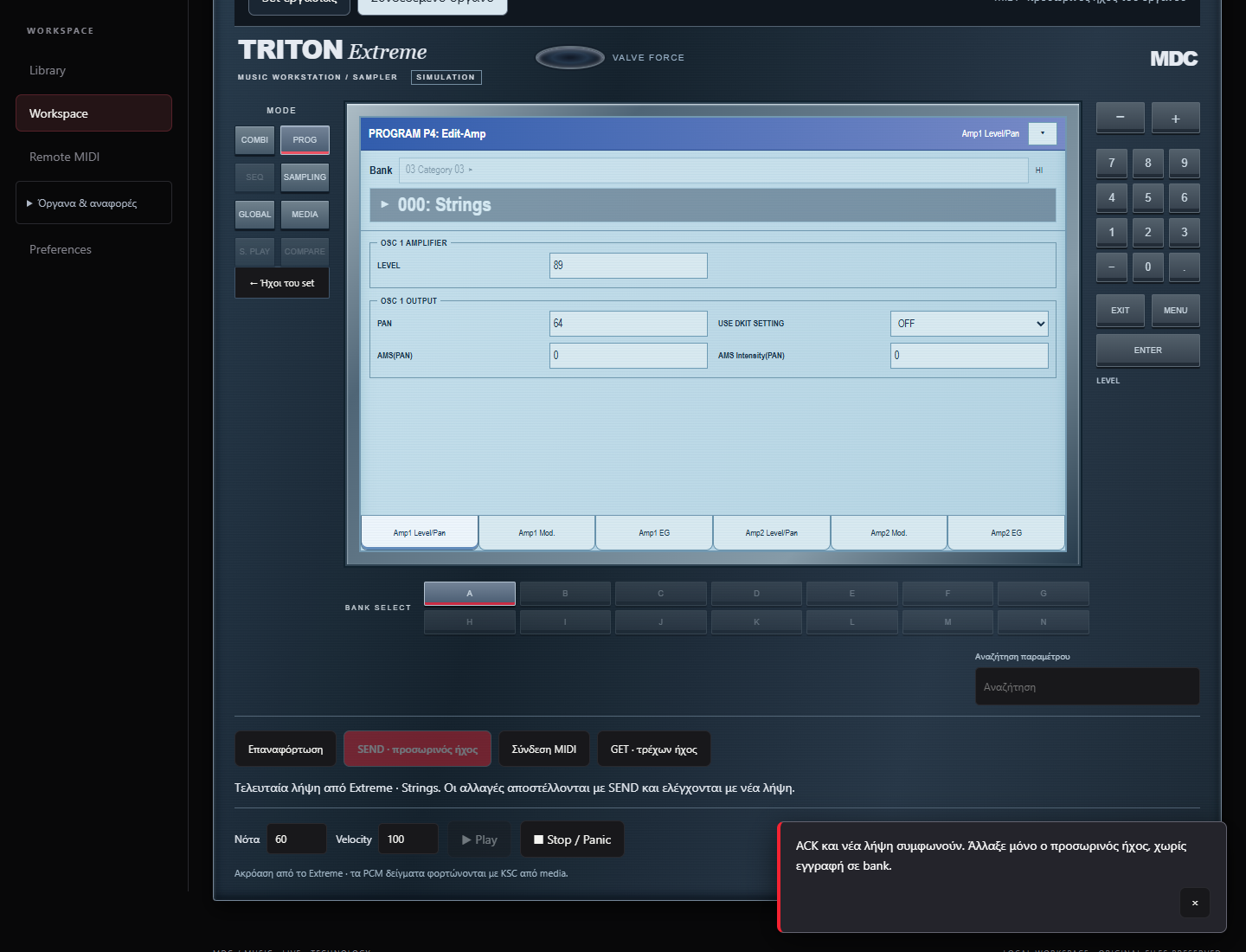Click the LEVEL value field
Viewport: 1246px width, 952px height.
click(x=628, y=266)
